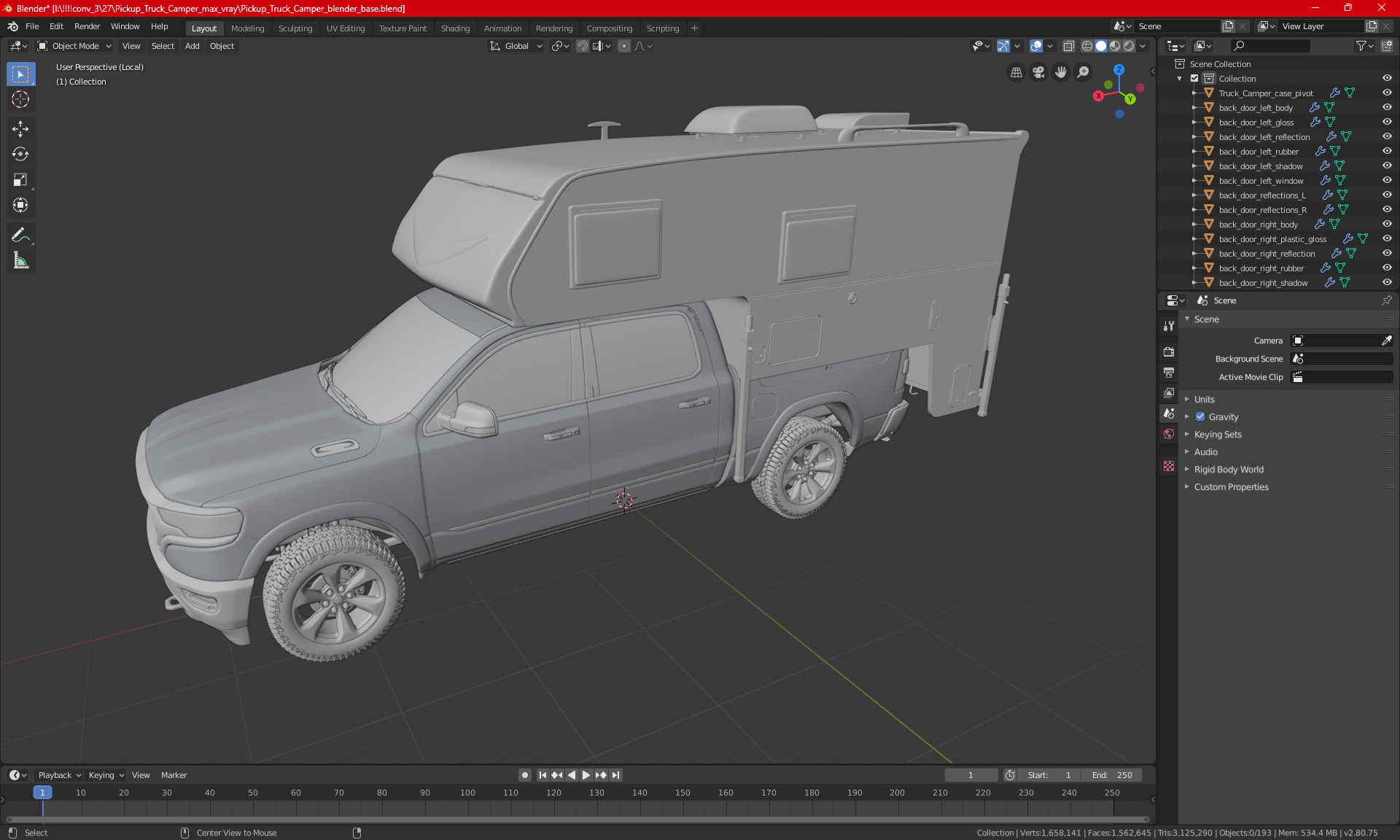Activate the Cursor tool
The image size is (1400, 840).
pos(20,100)
